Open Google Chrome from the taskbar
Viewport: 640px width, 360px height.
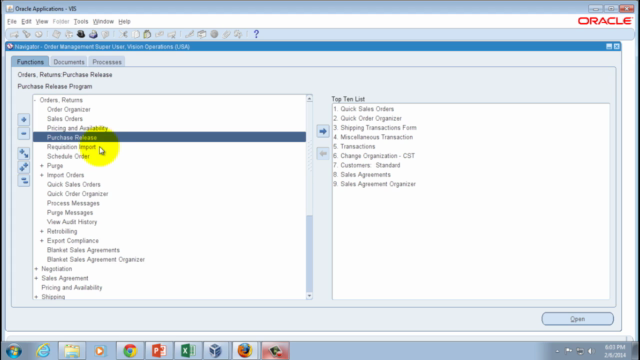130,351
